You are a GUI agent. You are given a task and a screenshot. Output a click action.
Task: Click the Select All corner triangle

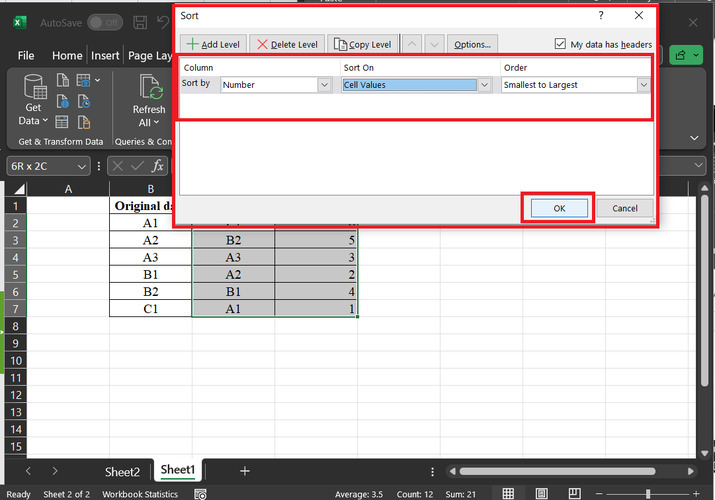20,189
